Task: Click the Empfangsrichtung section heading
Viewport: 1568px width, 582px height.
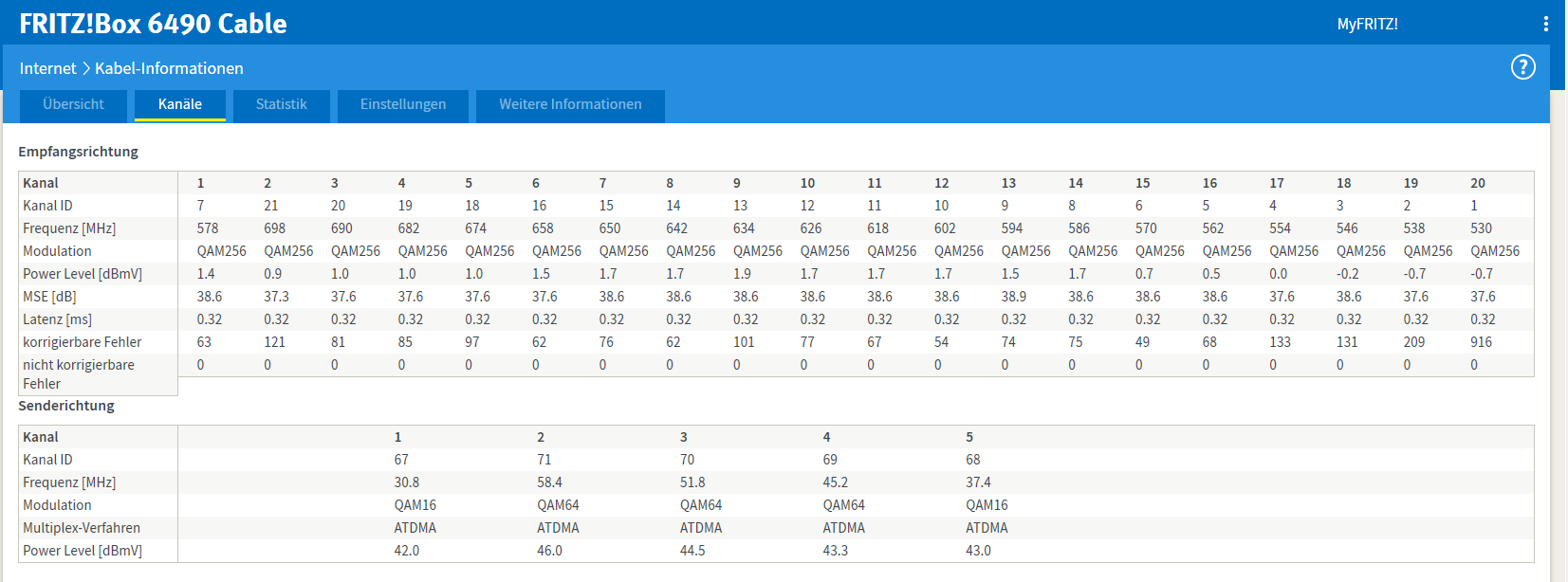Action: [78, 152]
